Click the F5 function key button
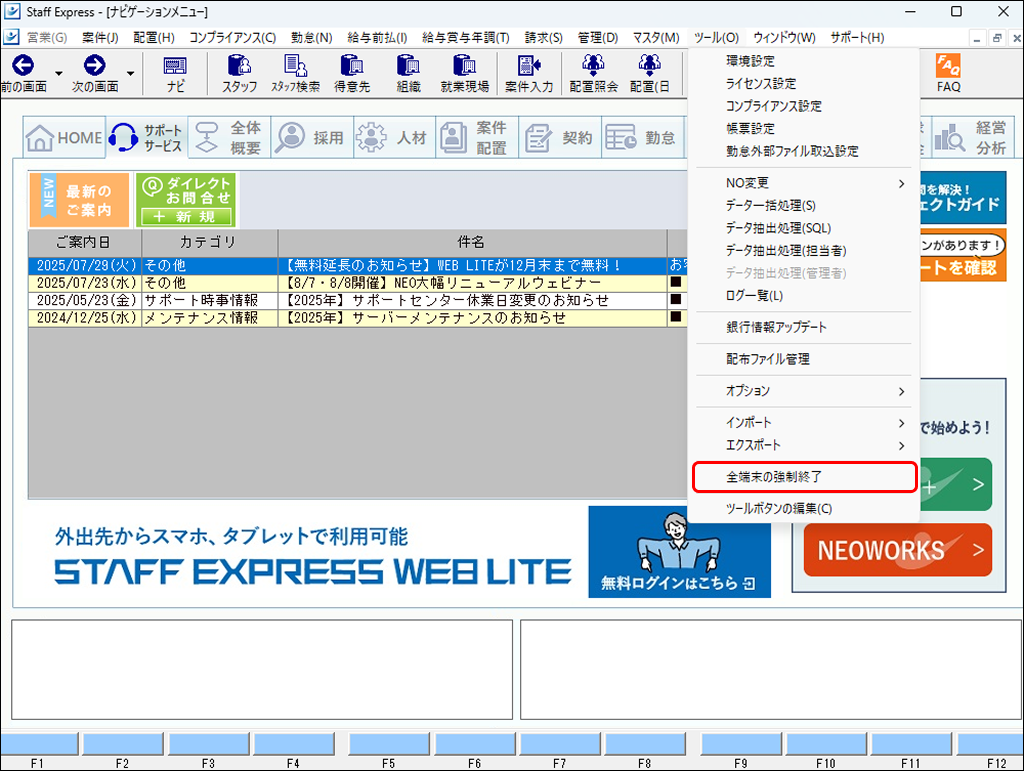 pos(389,744)
